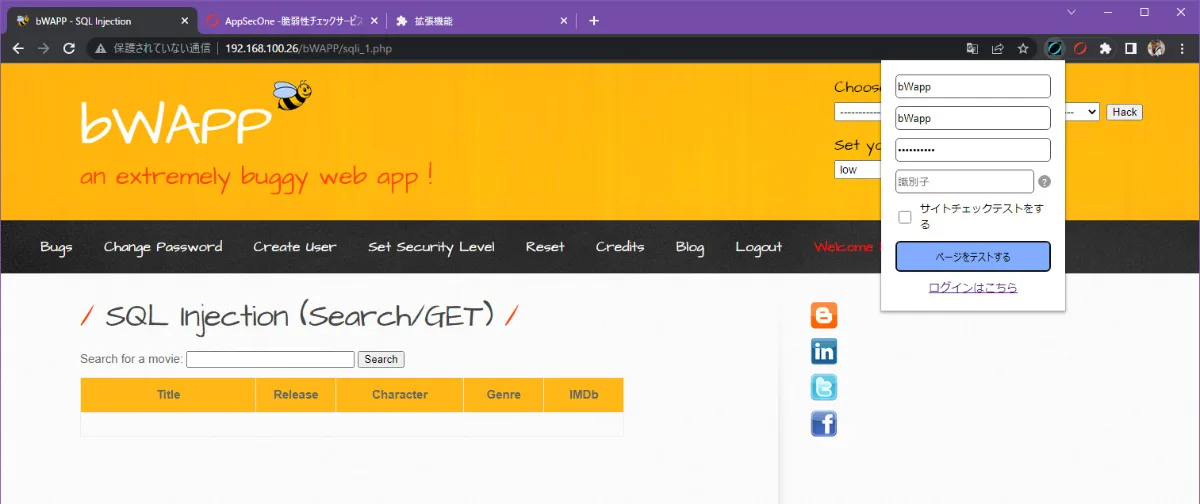The image size is (1200, 504).
Task: Focus the Search for a movie text field
Action: coord(270,359)
